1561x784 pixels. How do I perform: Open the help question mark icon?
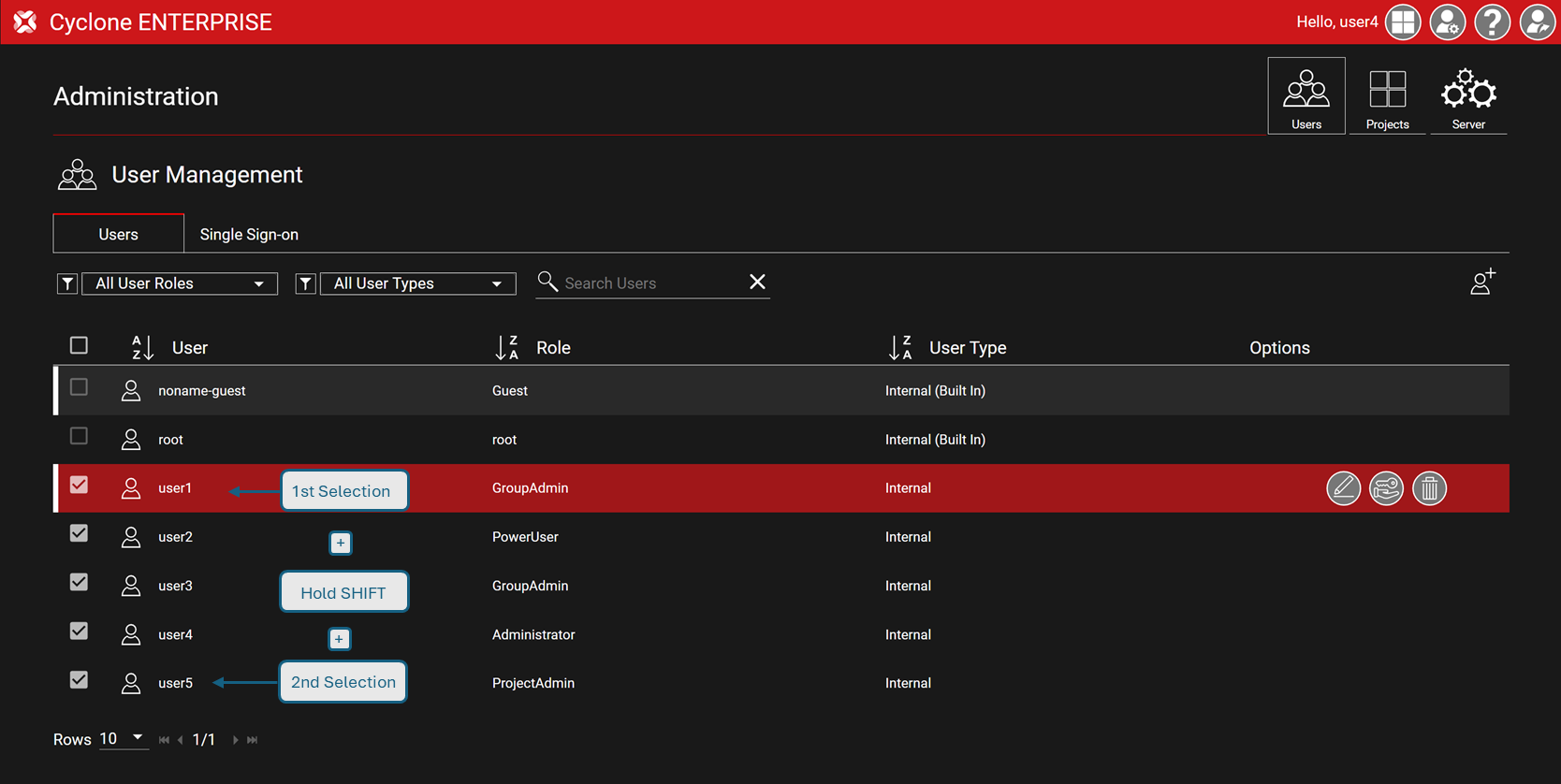click(x=1492, y=22)
